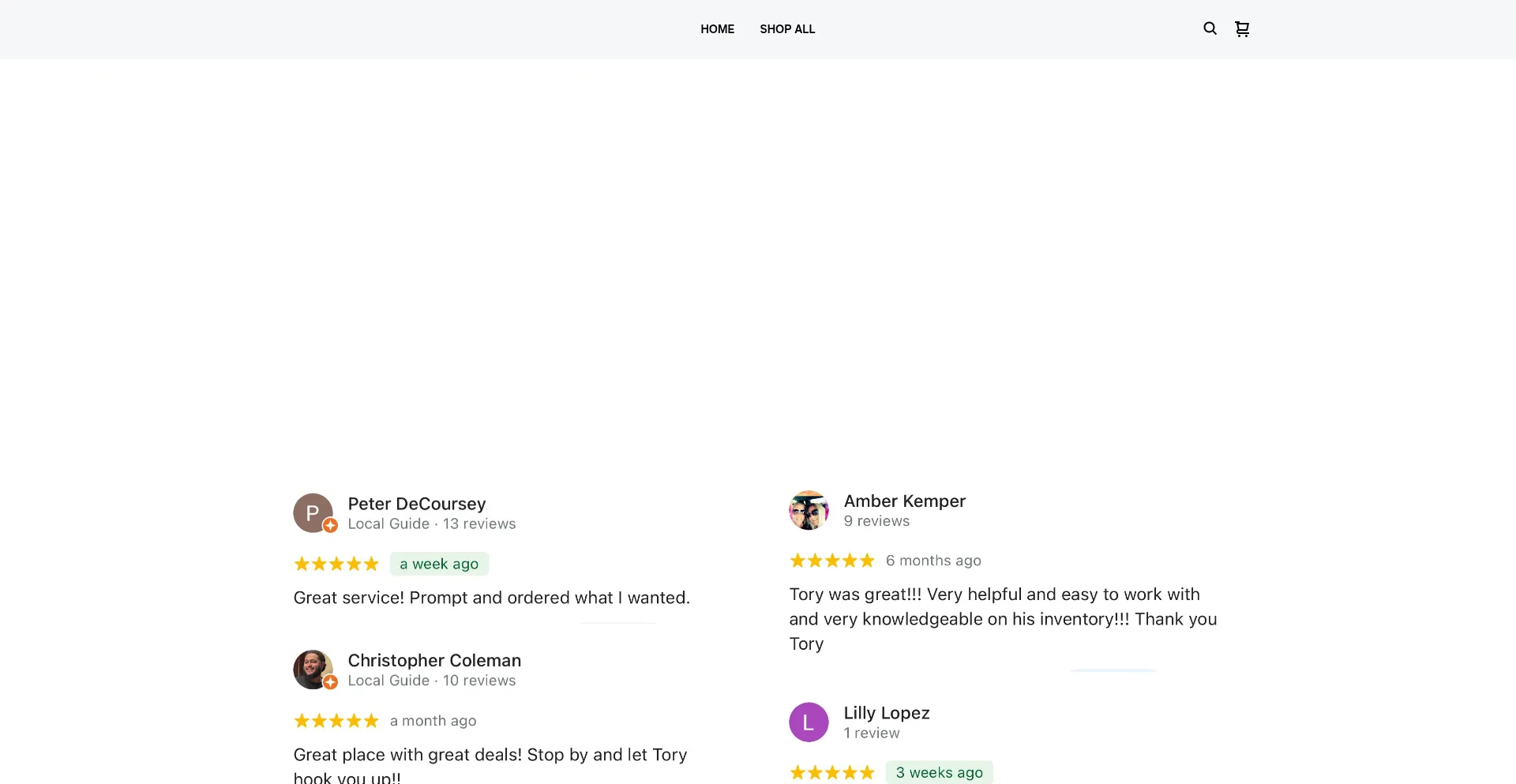This screenshot has width=1516, height=784.
Task: Open Lilly Lopez's reviewer name link
Action: (887, 713)
